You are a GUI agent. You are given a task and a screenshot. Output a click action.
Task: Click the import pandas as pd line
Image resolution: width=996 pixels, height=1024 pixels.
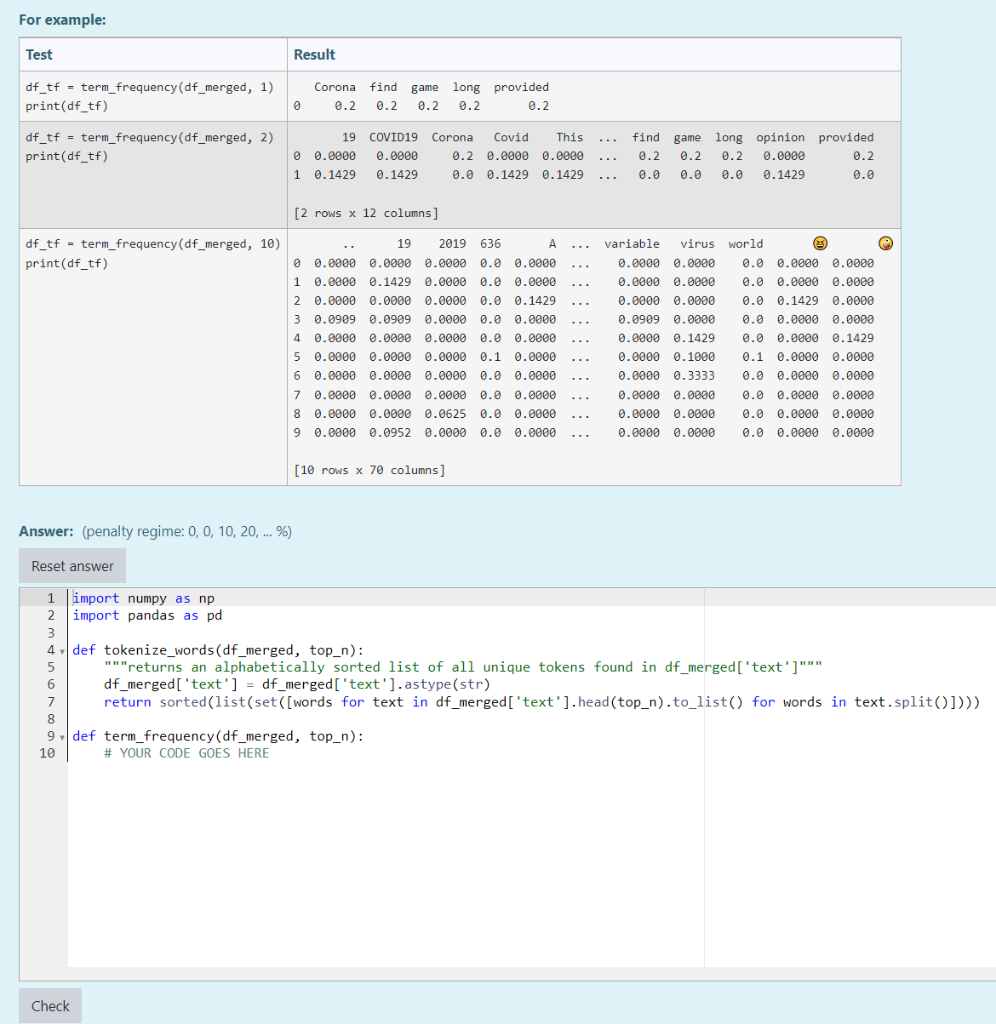pos(147,616)
